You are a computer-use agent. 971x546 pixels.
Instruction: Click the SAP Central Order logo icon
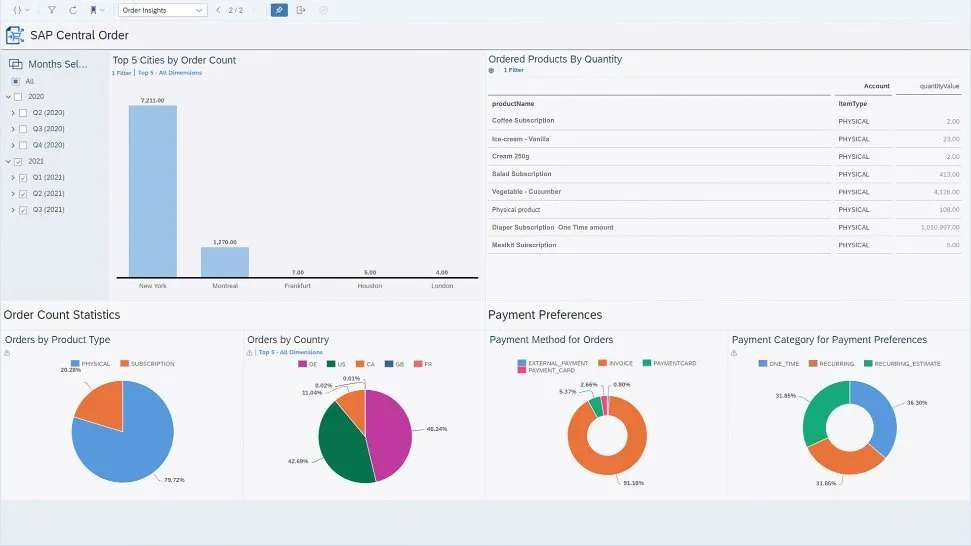click(15, 35)
